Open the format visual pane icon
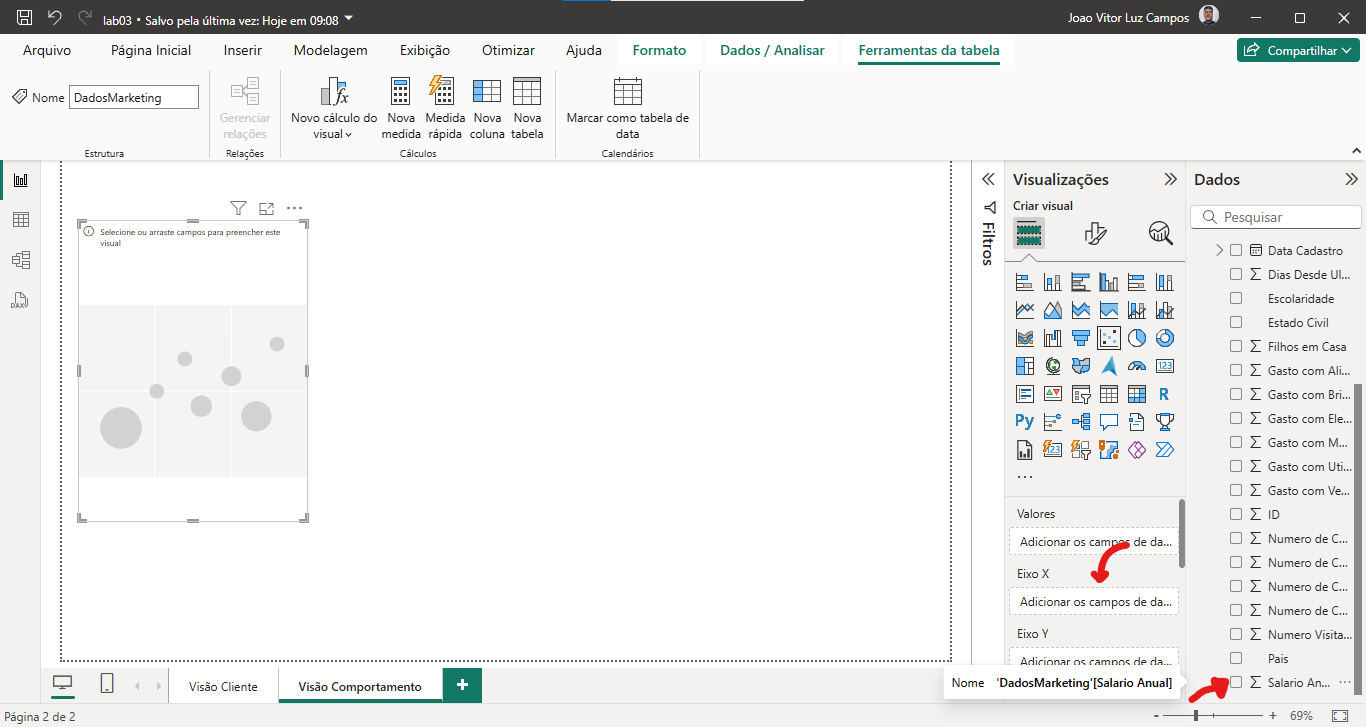Image resolution: width=1366 pixels, height=727 pixels. point(1095,234)
